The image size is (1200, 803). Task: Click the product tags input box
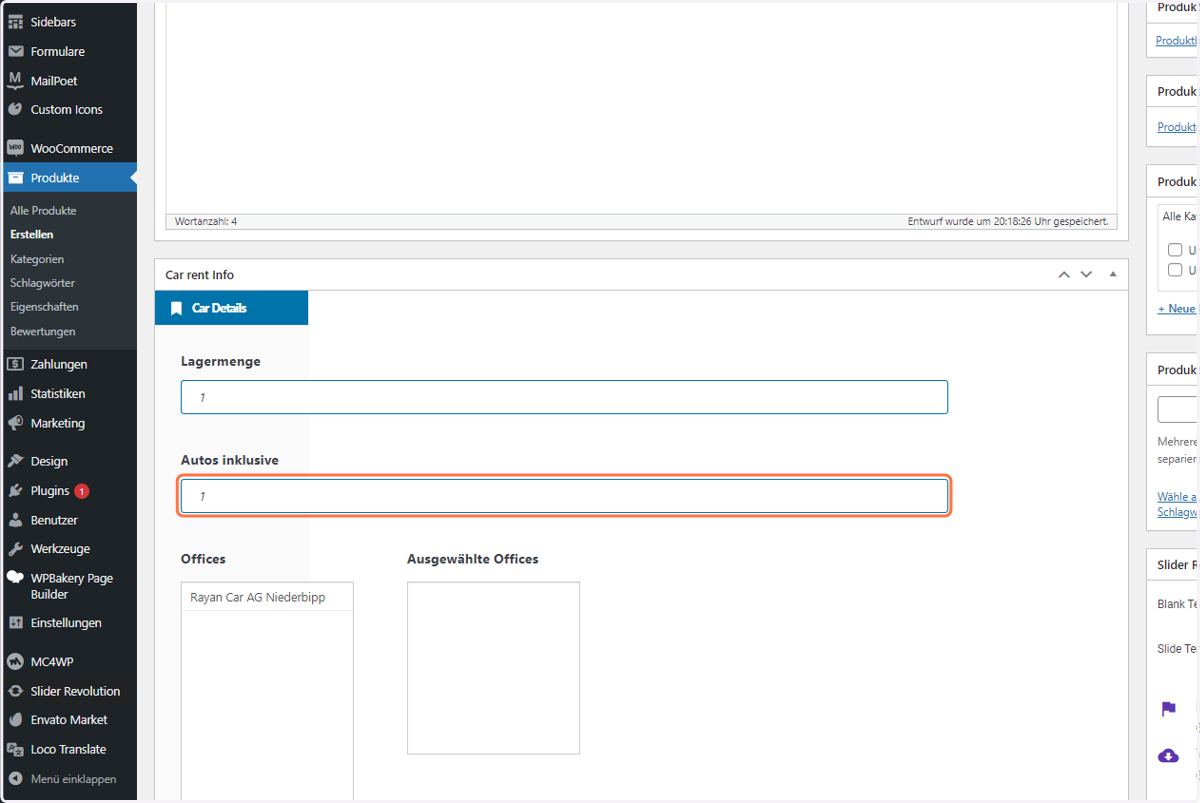(x=1178, y=410)
